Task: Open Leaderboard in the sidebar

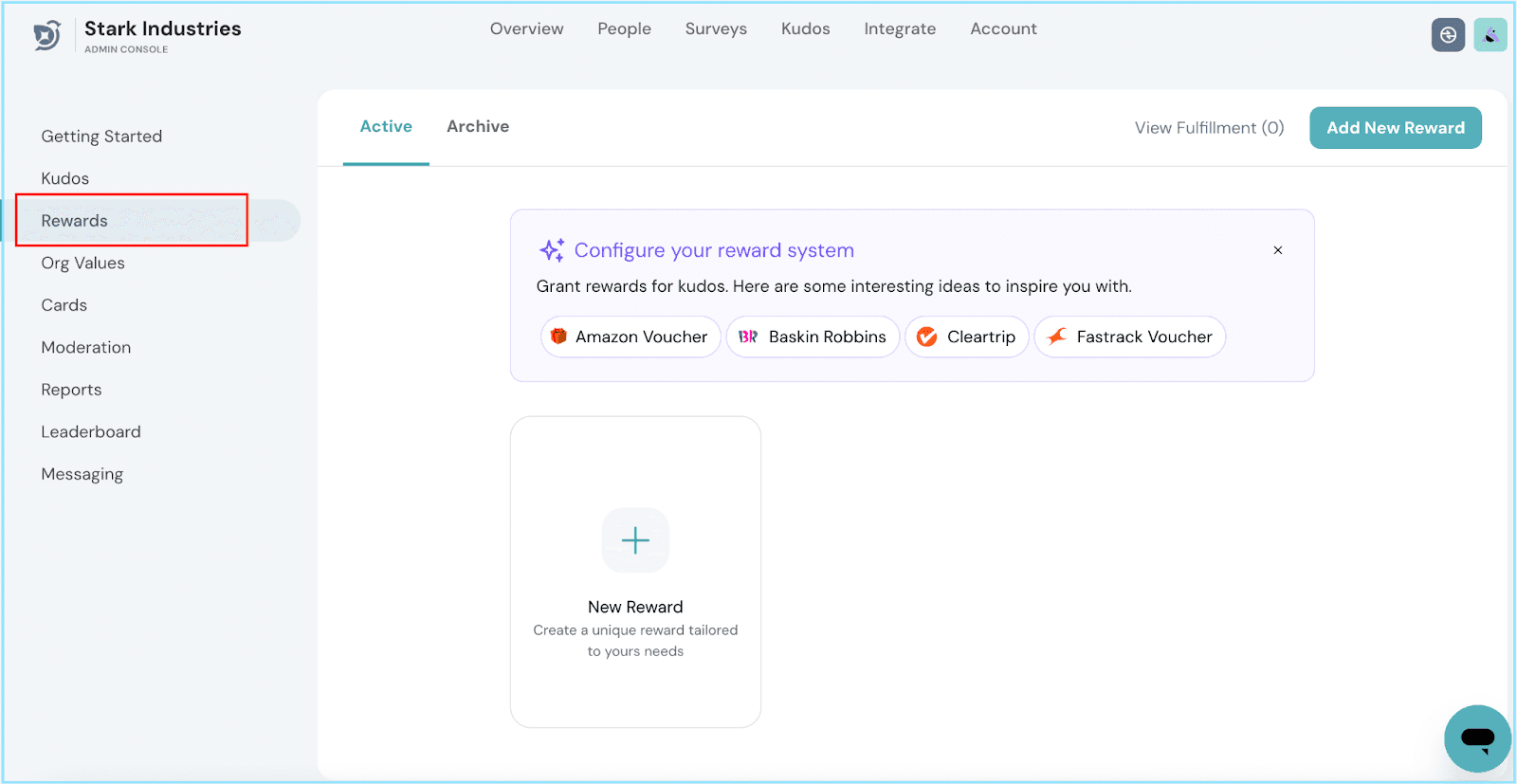Action: click(x=91, y=432)
